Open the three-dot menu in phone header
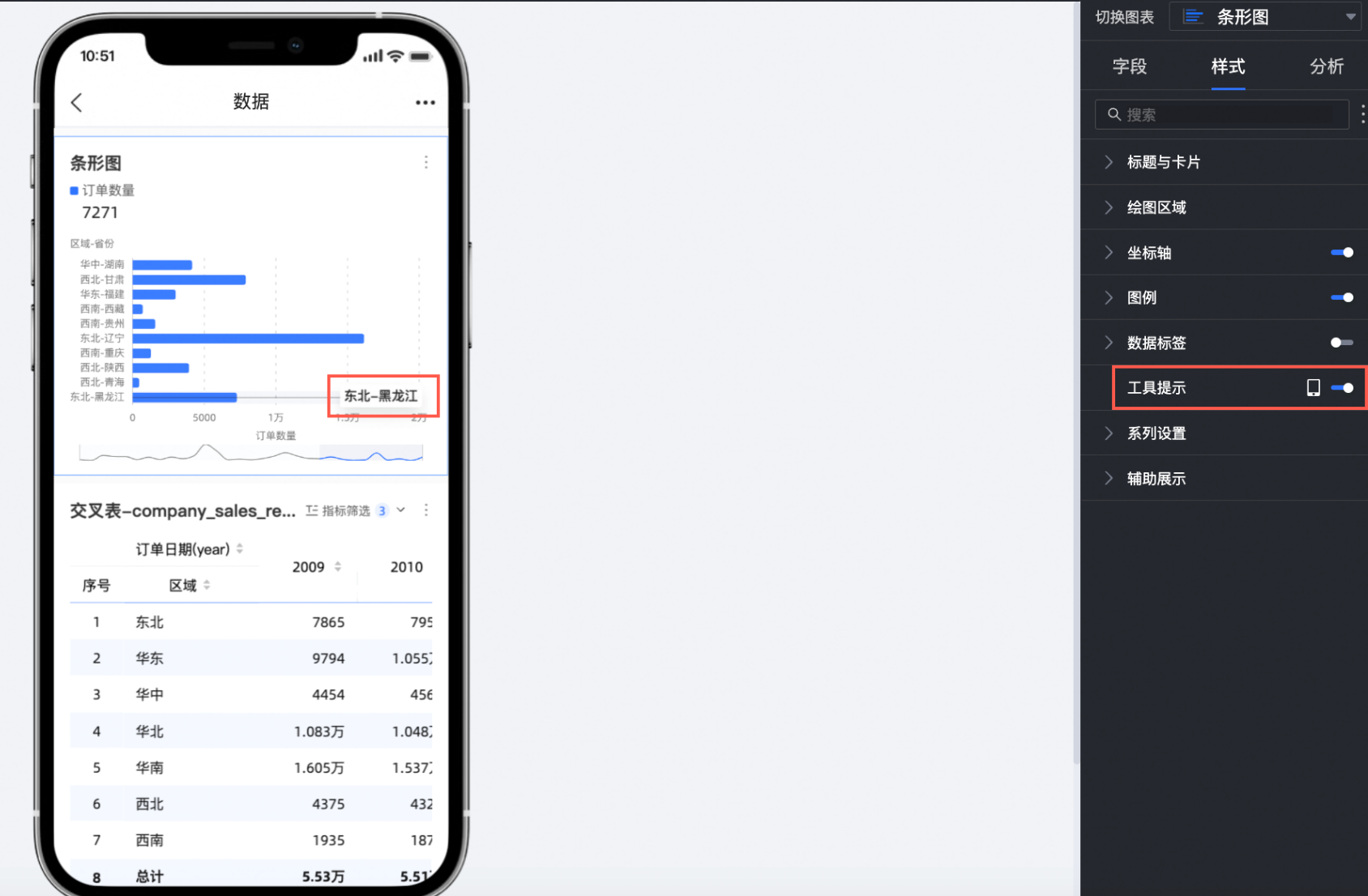Image resolution: width=1368 pixels, height=896 pixels. (425, 103)
